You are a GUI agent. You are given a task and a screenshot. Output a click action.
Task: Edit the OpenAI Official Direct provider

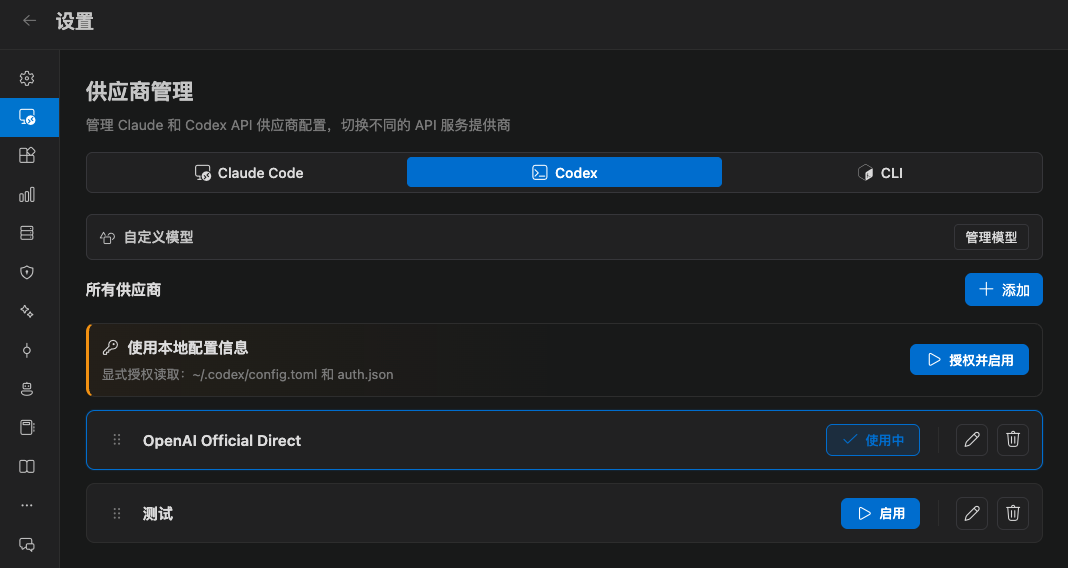(x=972, y=440)
